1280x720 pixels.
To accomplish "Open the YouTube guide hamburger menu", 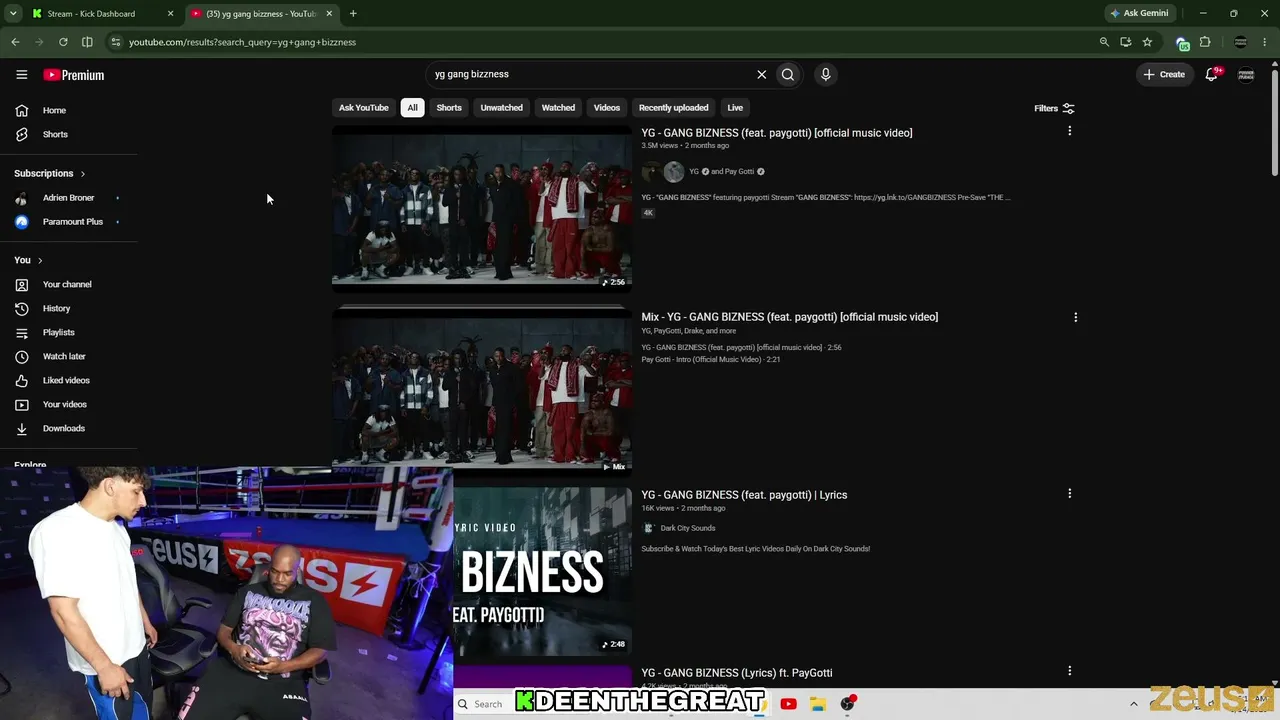I will click(21, 75).
